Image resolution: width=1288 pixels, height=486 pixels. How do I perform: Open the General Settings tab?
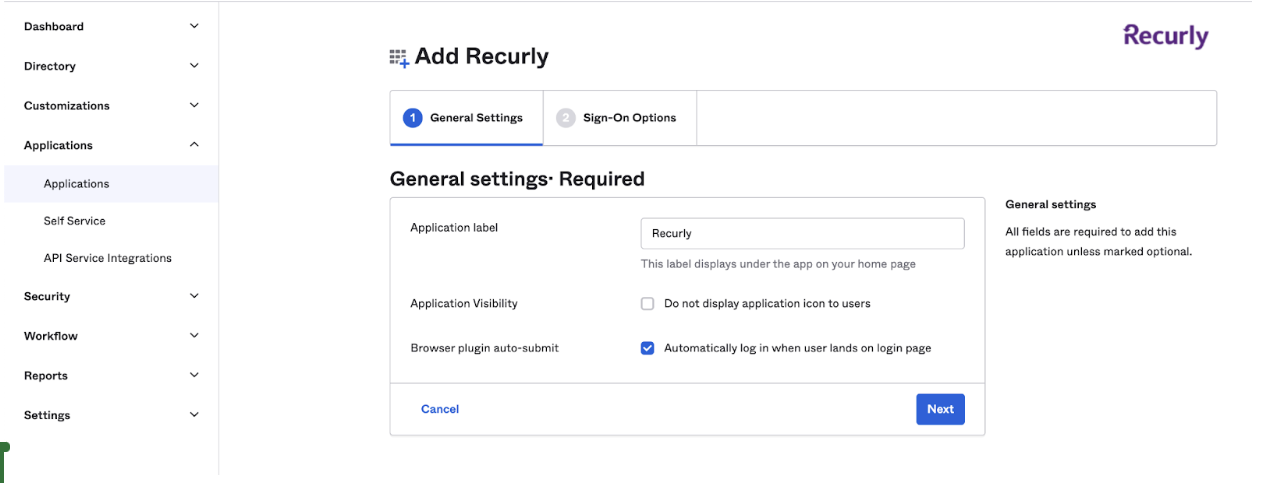click(466, 118)
